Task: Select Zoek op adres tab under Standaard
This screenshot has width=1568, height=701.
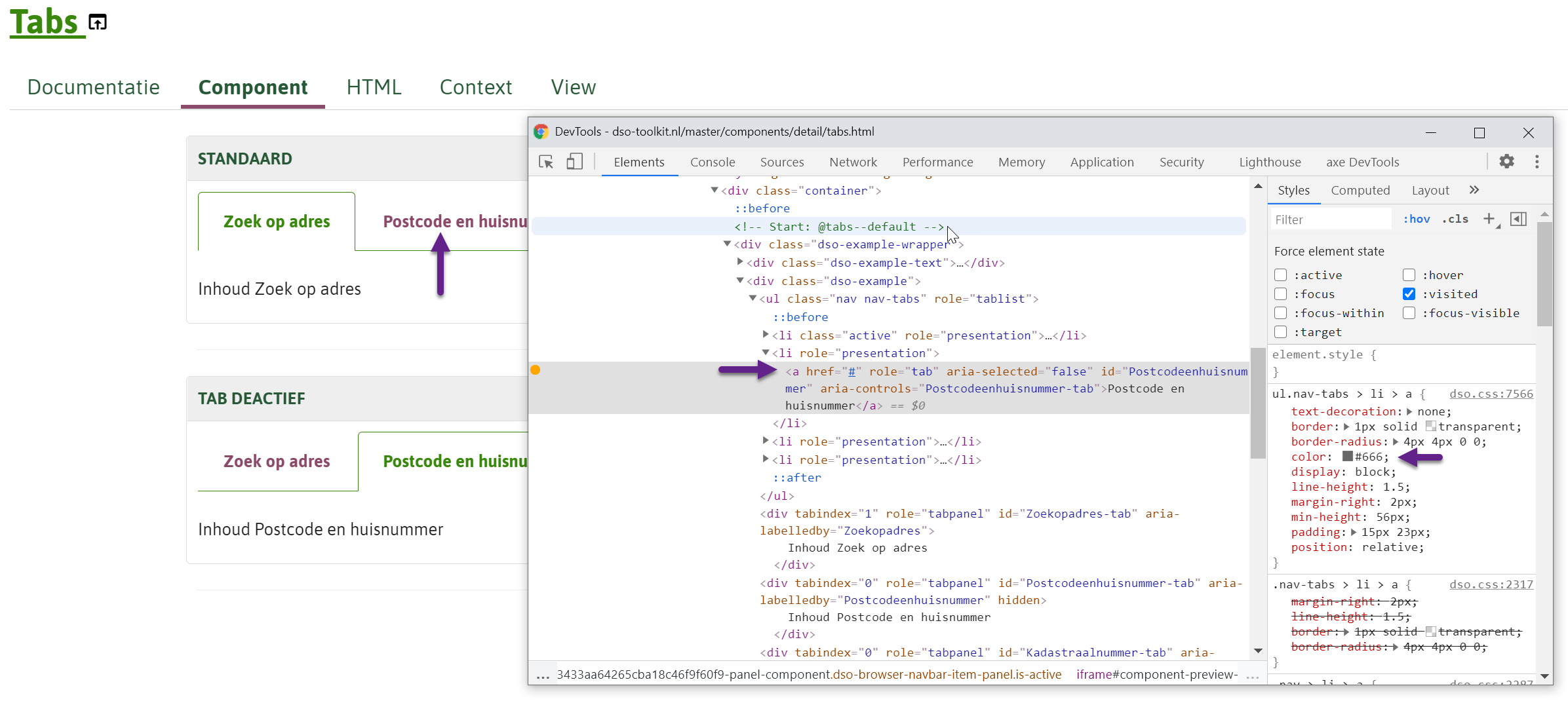Action: pos(277,221)
